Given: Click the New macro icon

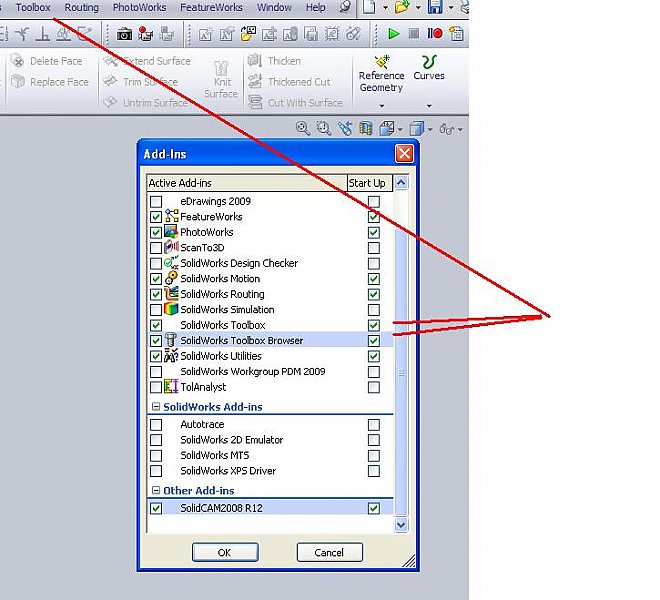Looking at the screenshot, I should click(x=456, y=34).
